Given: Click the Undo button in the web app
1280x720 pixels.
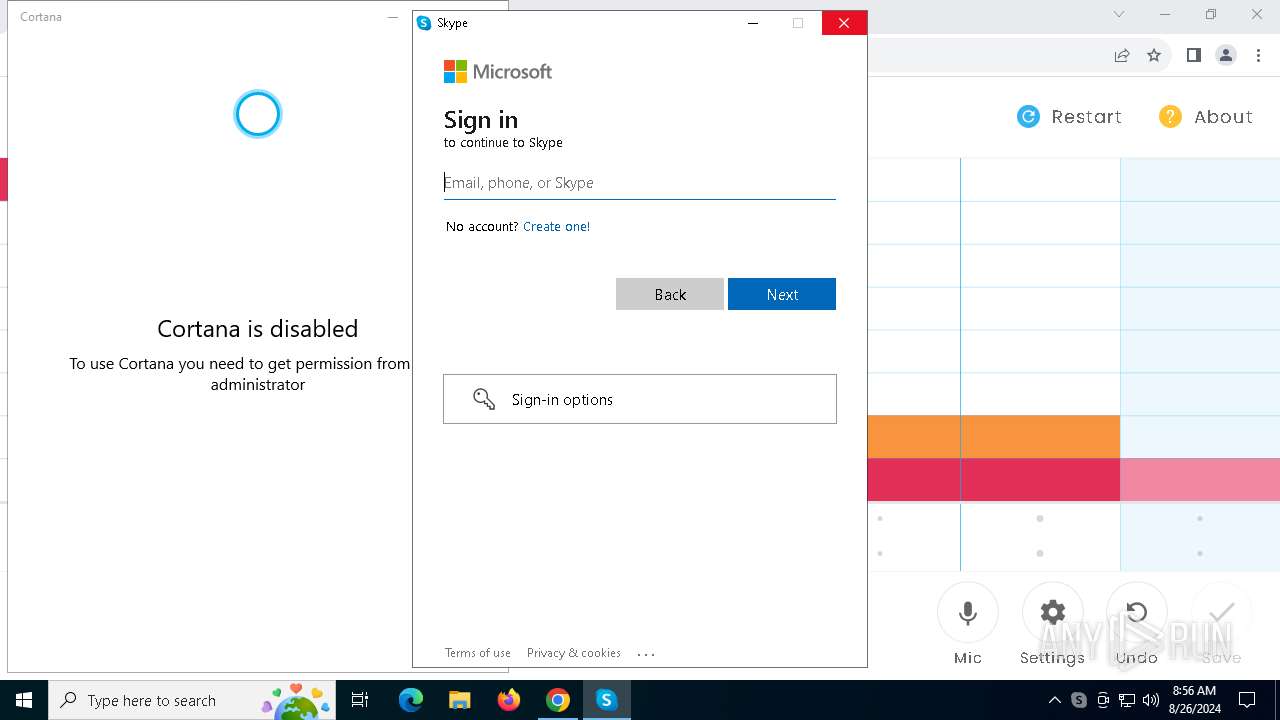Looking at the screenshot, I should 1137,613.
